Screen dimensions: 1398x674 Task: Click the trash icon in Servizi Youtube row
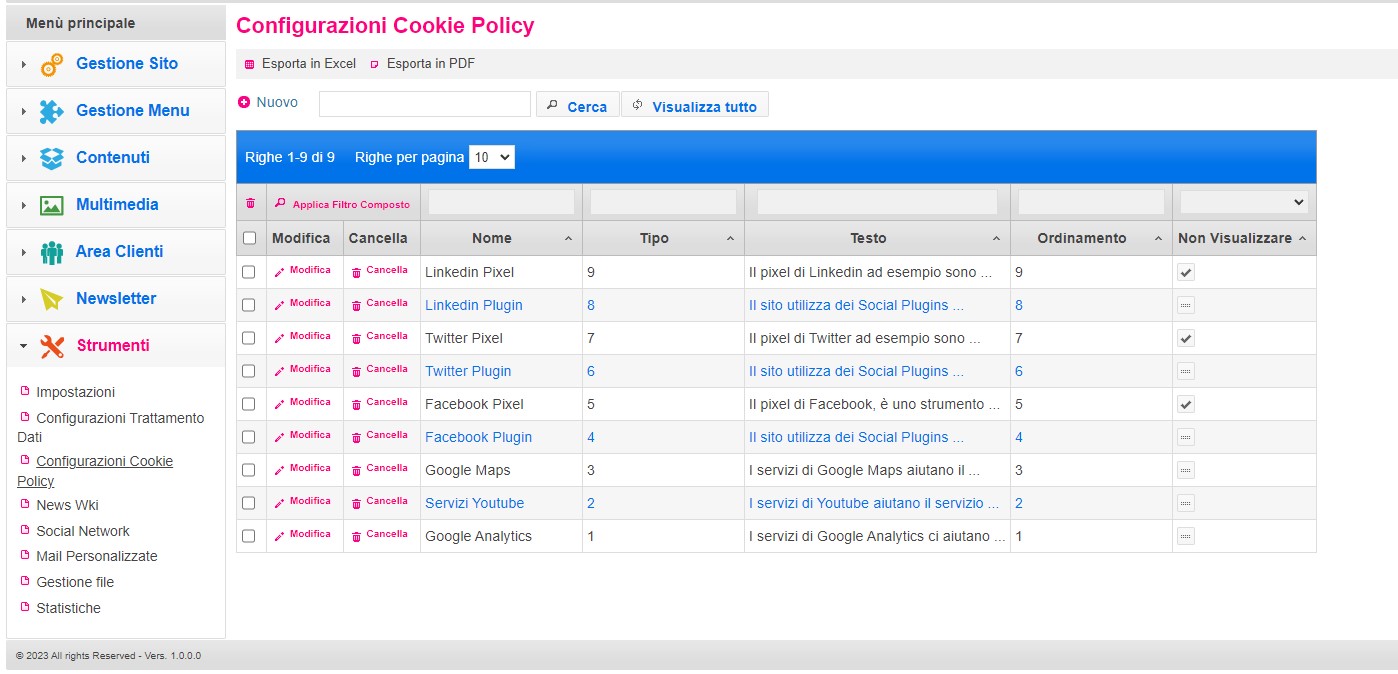356,502
